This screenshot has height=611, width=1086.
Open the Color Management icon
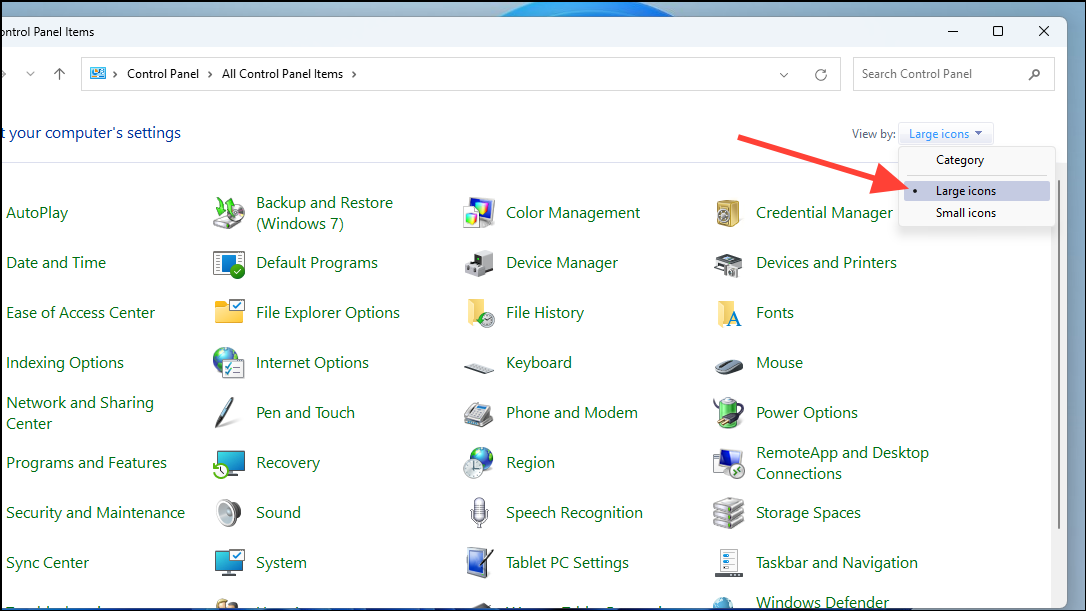pos(479,213)
